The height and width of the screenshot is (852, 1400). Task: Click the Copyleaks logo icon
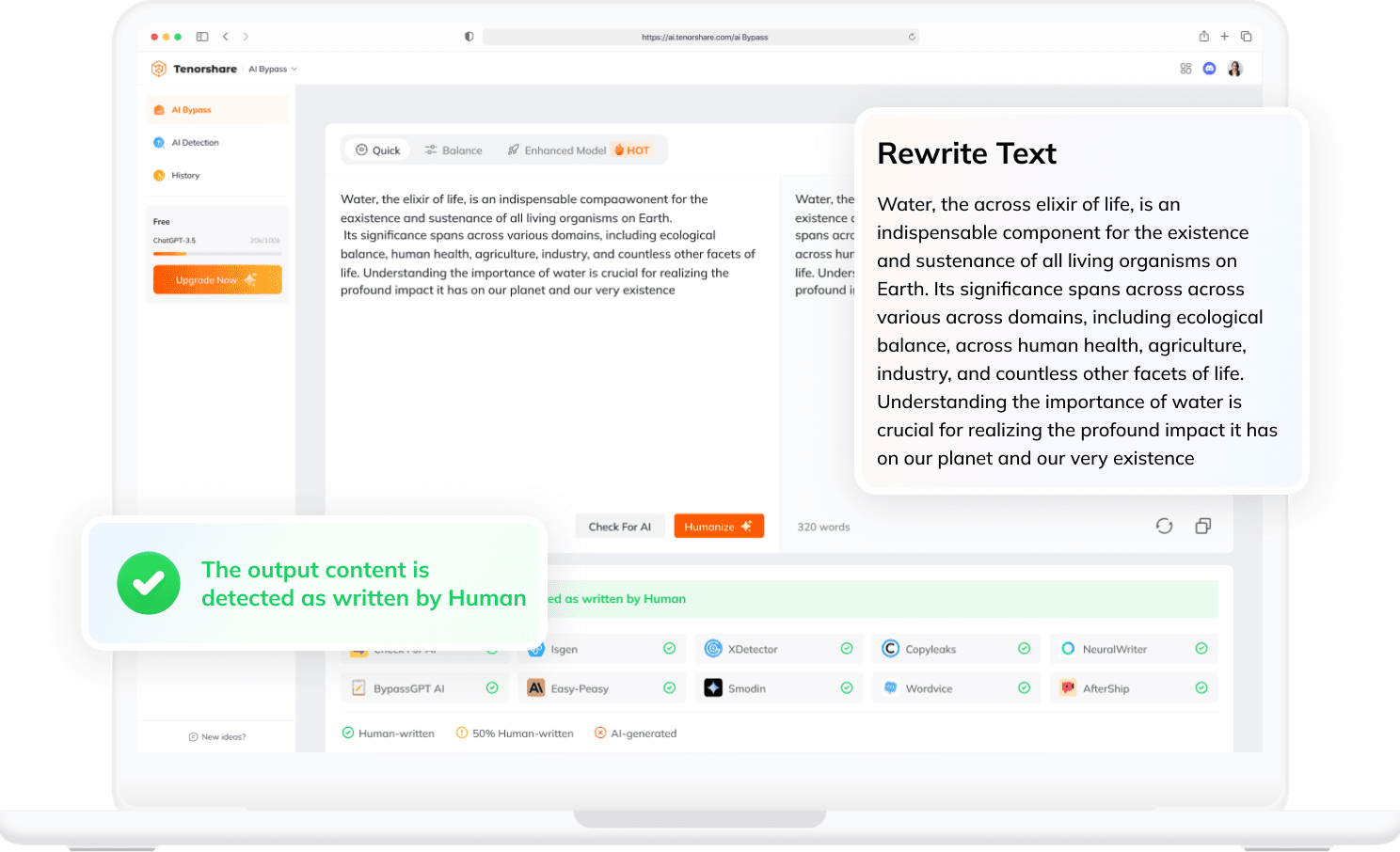tap(890, 649)
